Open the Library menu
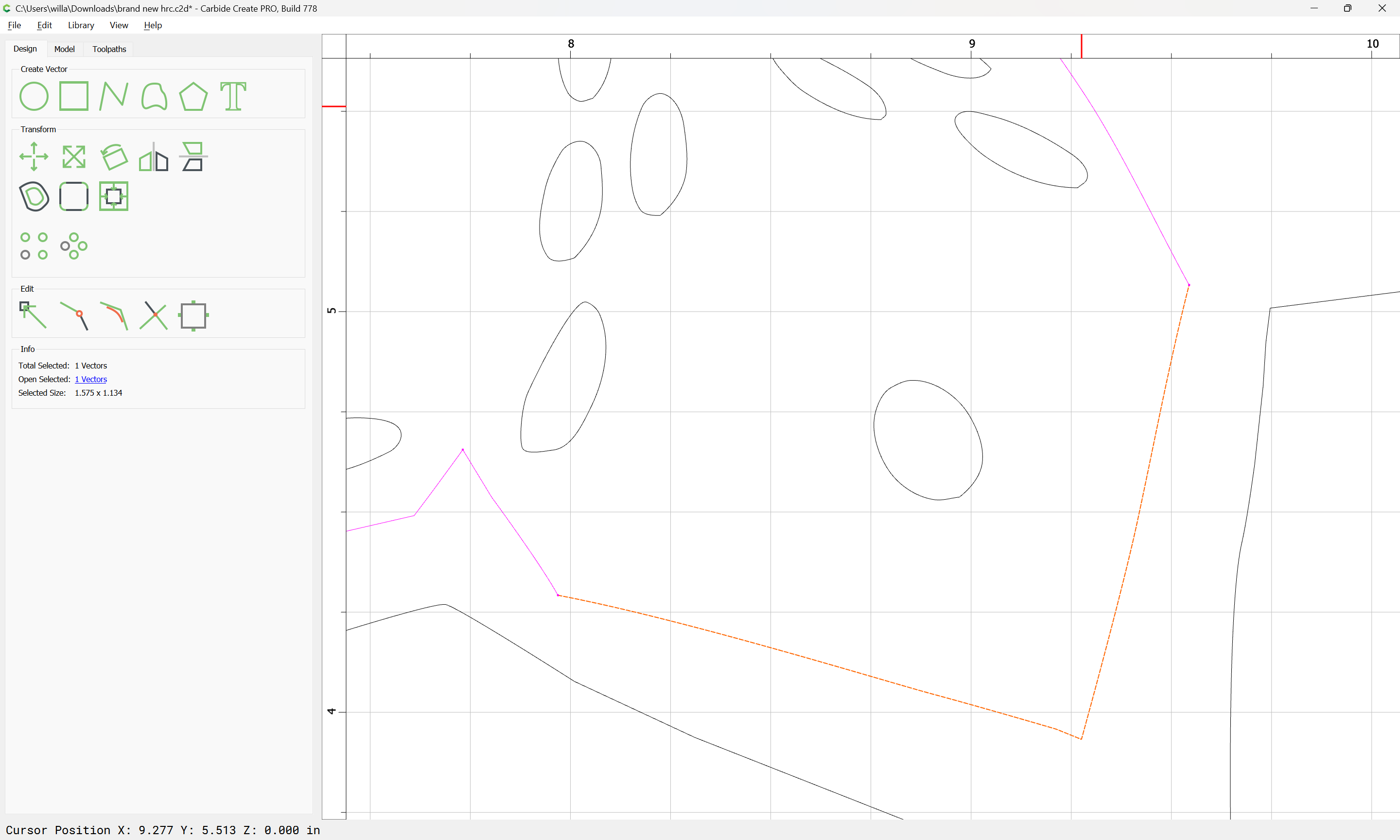The width and height of the screenshot is (1400, 840). 81,25
